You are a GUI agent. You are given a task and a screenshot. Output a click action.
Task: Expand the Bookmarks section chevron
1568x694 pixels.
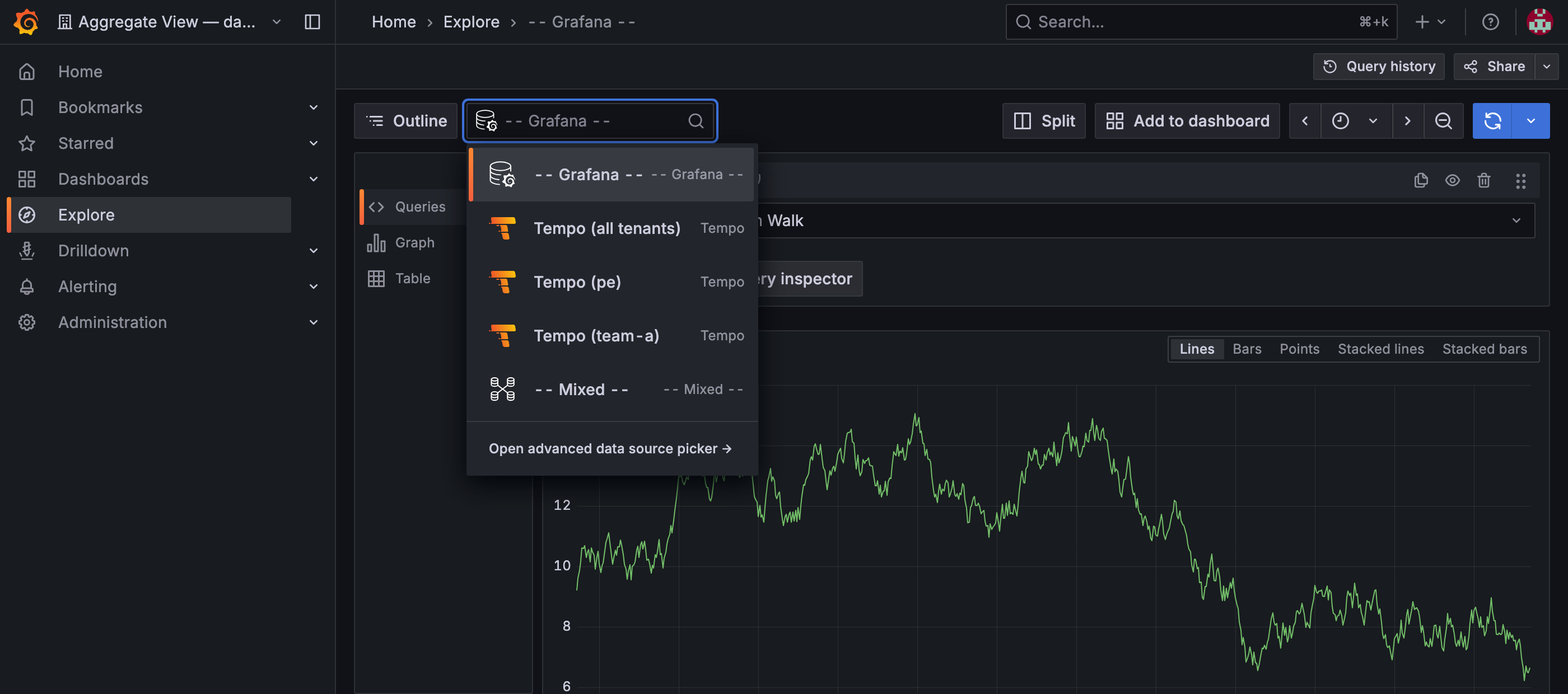(x=314, y=107)
